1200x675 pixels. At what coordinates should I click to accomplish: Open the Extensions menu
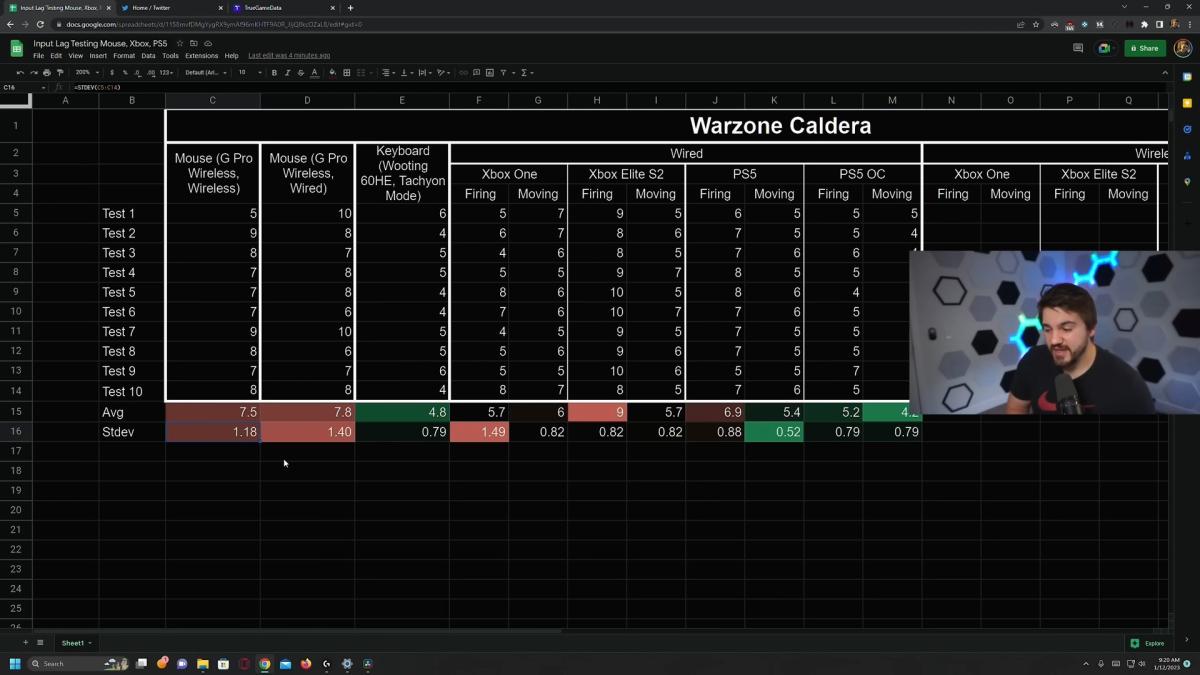[201, 56]
